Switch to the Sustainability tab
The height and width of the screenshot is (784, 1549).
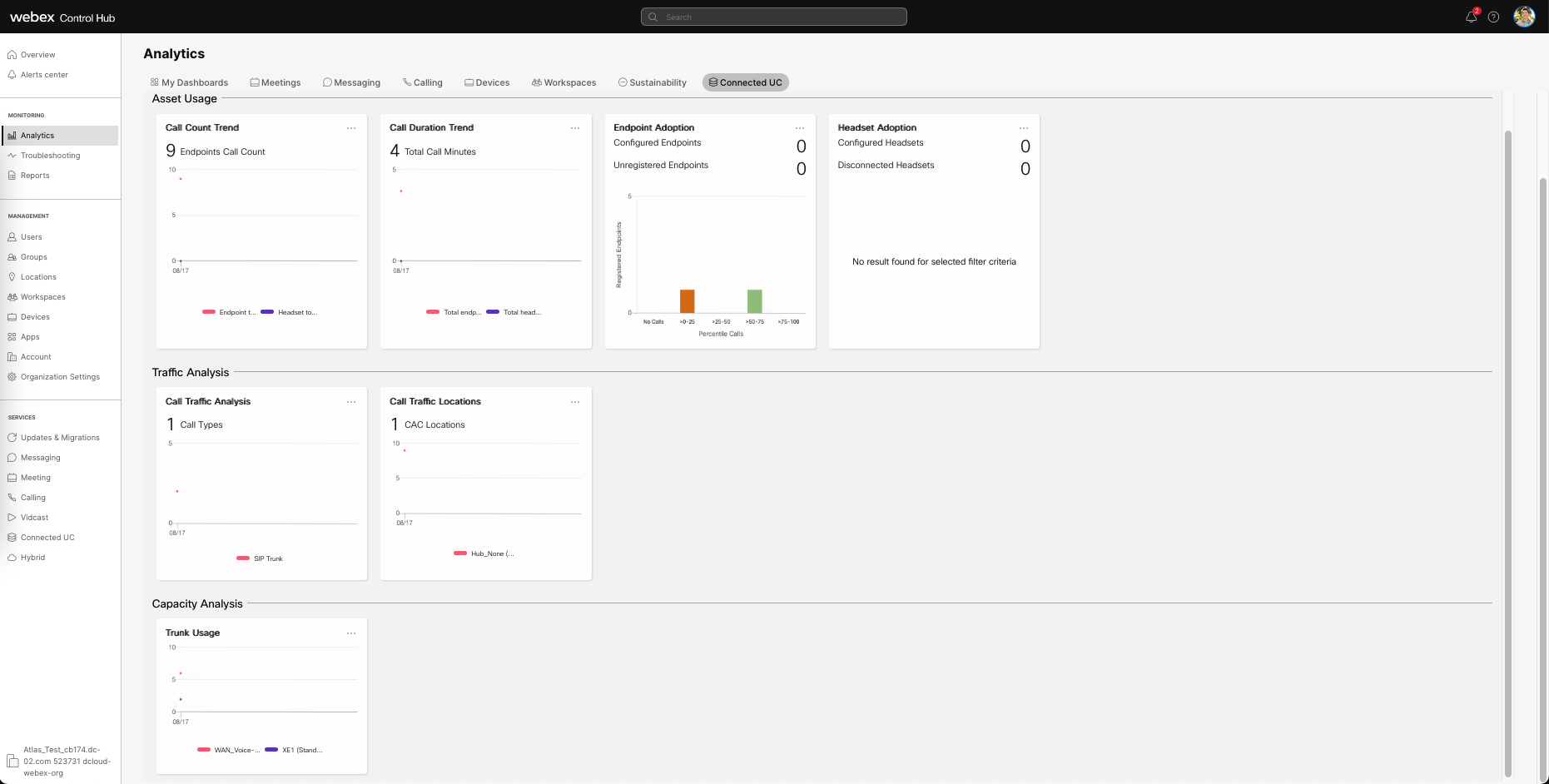point(652,82)
